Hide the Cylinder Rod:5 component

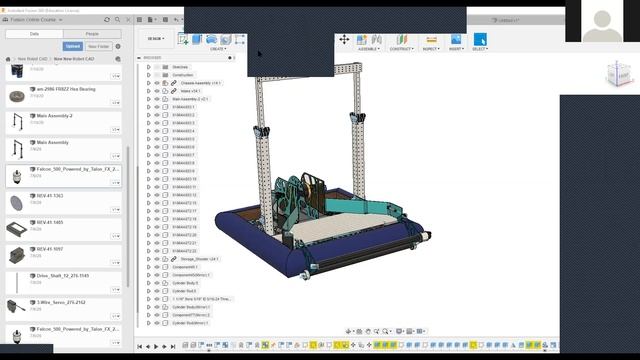coord(157,291)
